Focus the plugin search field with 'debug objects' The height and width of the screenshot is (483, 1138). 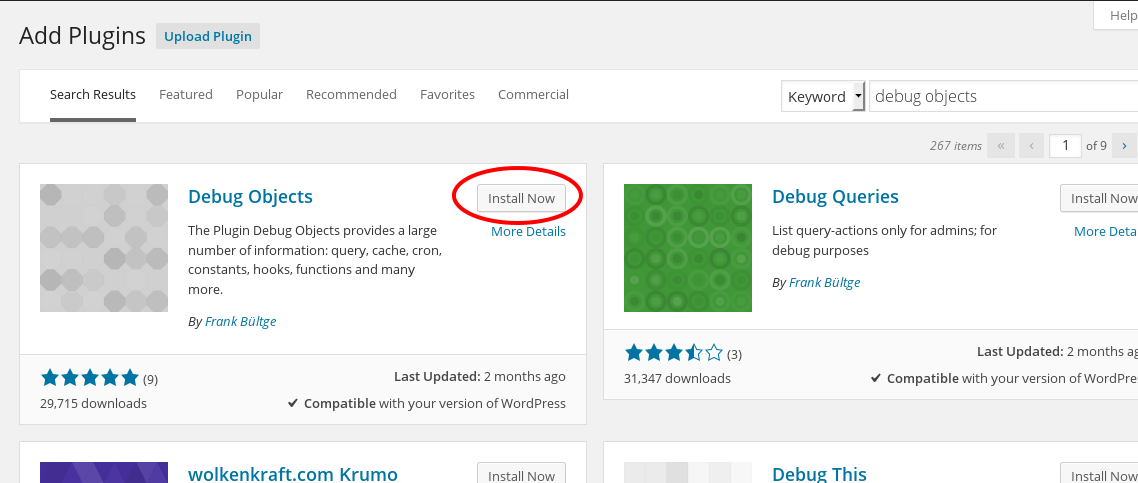coord(1004,96)
